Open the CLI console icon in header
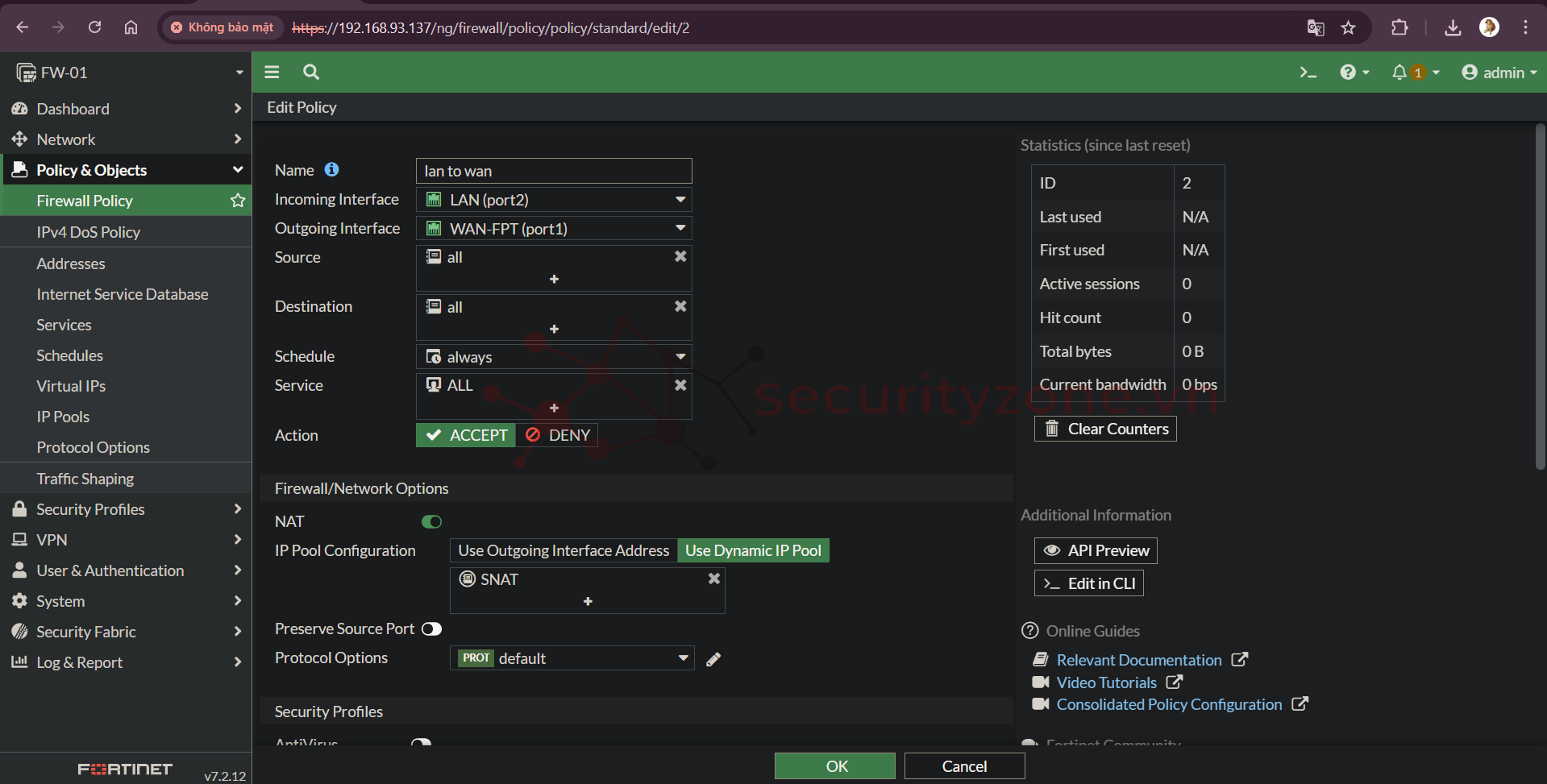Screen dimensions: 1547x784 [x=1308, y=73]
